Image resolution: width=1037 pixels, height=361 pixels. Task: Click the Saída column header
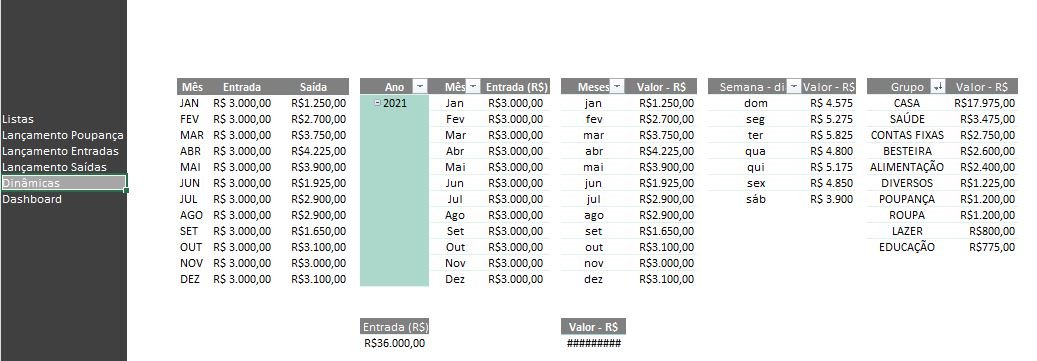pyautogui.click(x=313, y=87)
